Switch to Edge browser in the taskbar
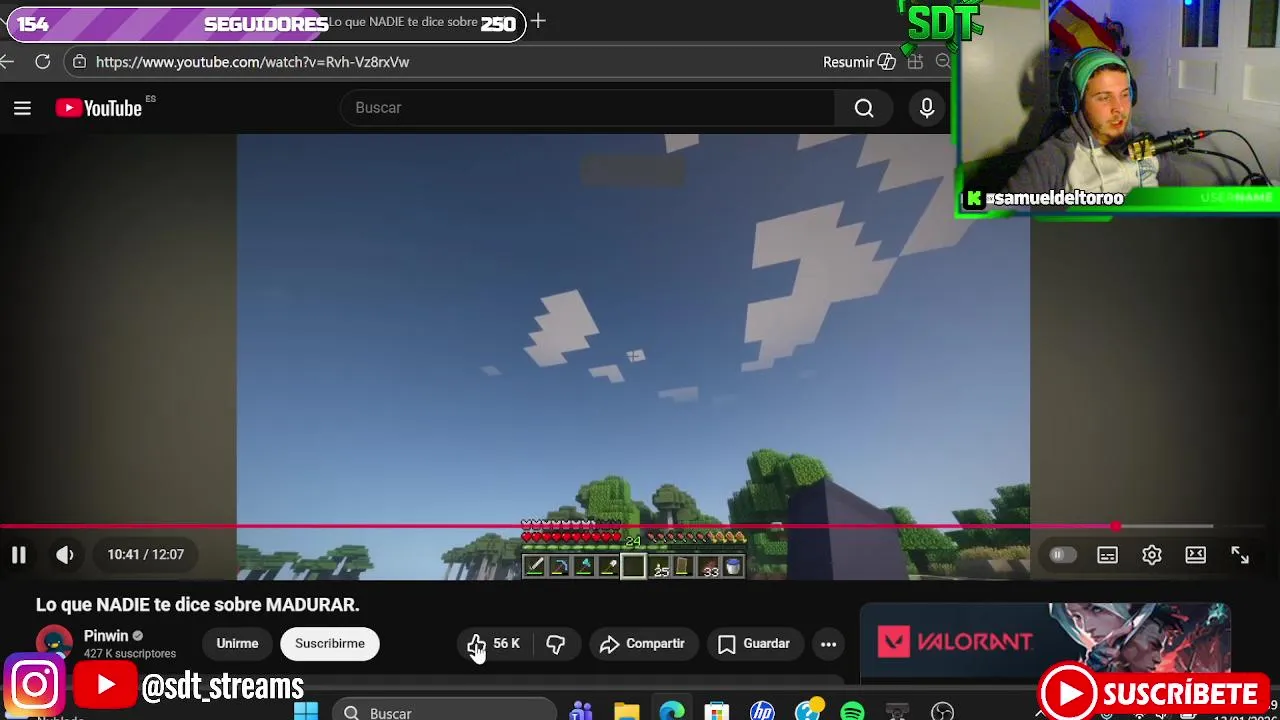 point(672,712)
